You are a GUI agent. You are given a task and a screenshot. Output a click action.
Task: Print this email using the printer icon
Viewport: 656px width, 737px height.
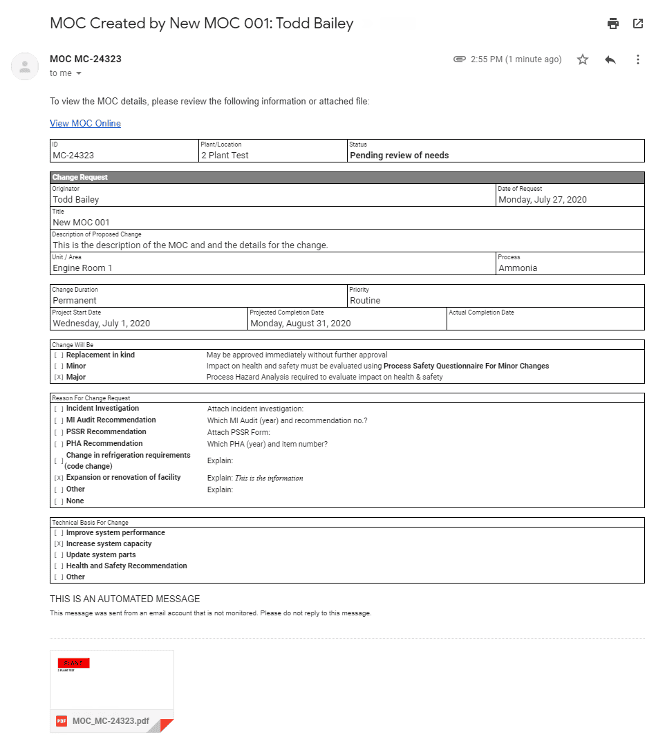click(x=613, y=24)
